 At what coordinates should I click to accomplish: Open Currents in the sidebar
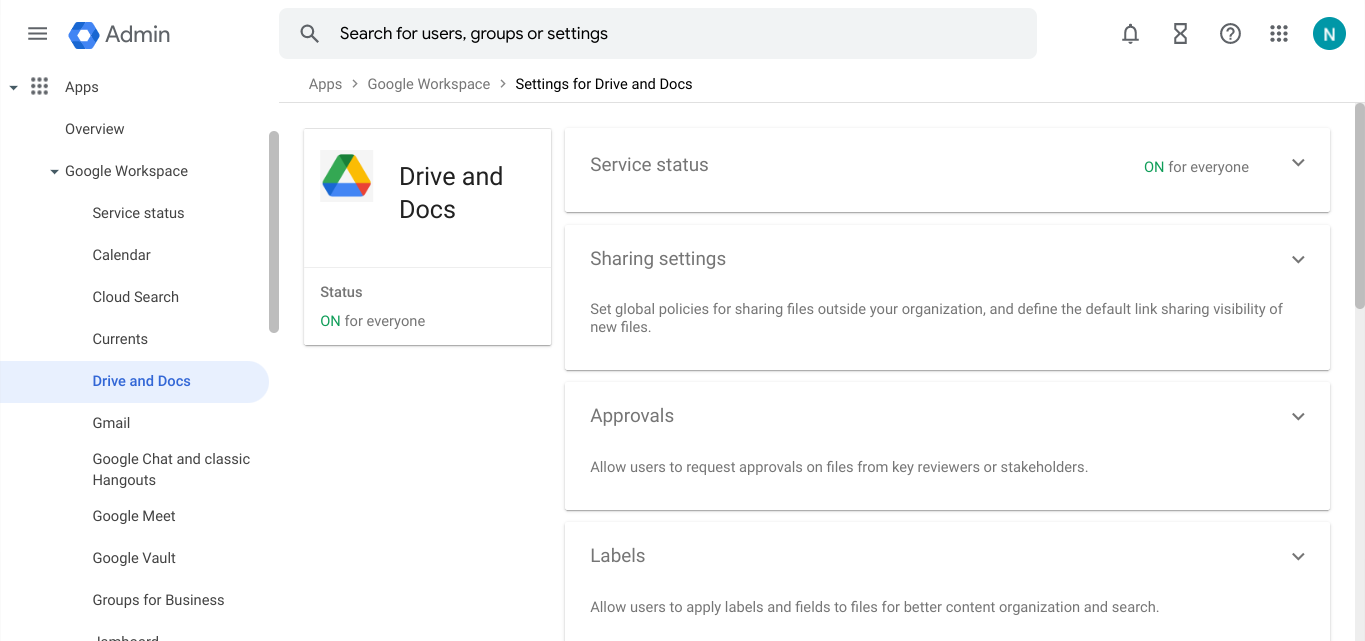coord(120,339)
